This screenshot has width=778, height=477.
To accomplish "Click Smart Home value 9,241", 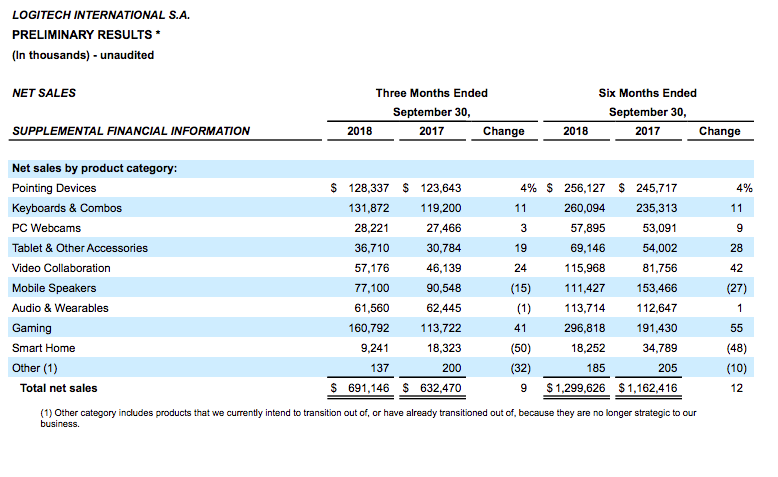I will coord(375,348).
